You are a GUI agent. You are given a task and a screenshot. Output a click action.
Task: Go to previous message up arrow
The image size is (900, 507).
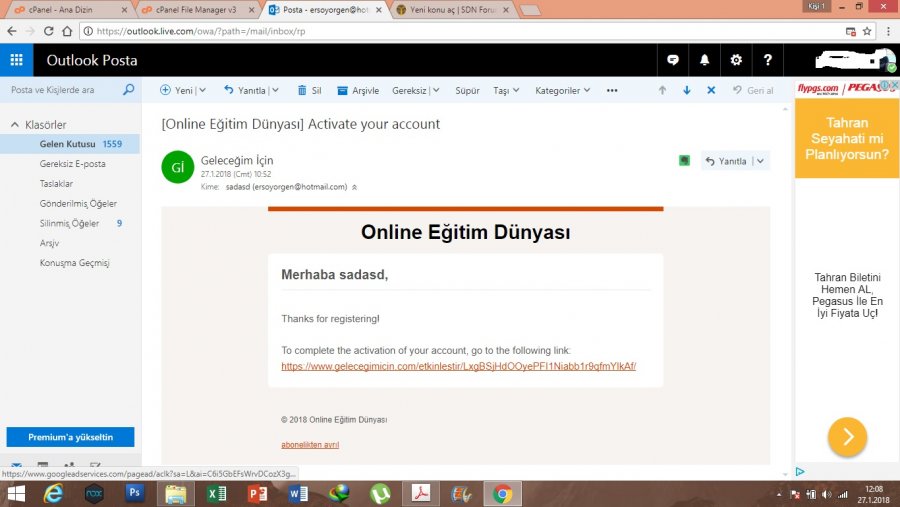[662, 90]
